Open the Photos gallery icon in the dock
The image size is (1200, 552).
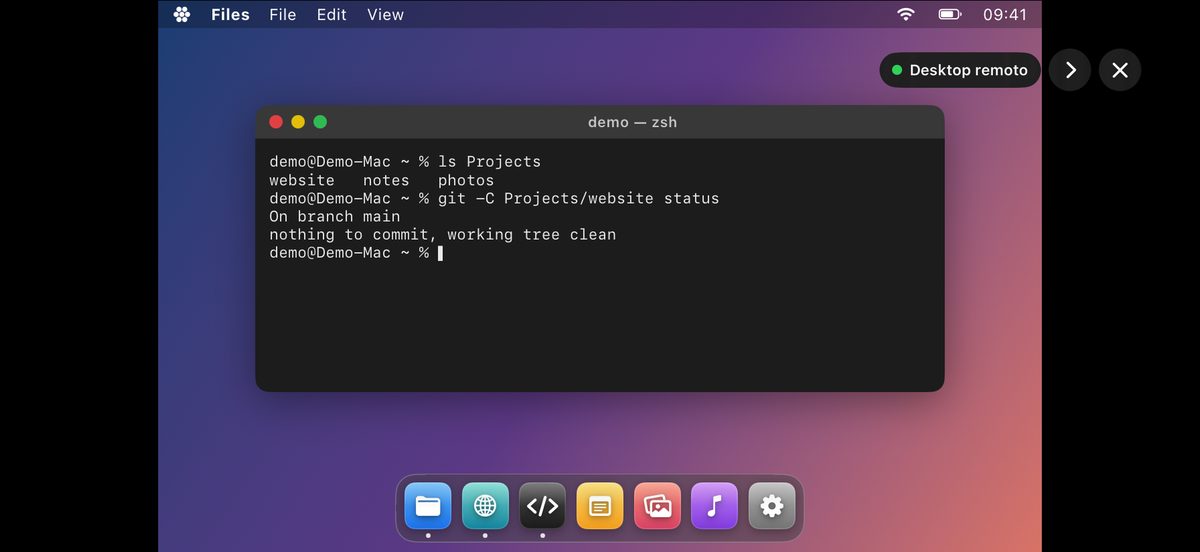click(657, 506)
